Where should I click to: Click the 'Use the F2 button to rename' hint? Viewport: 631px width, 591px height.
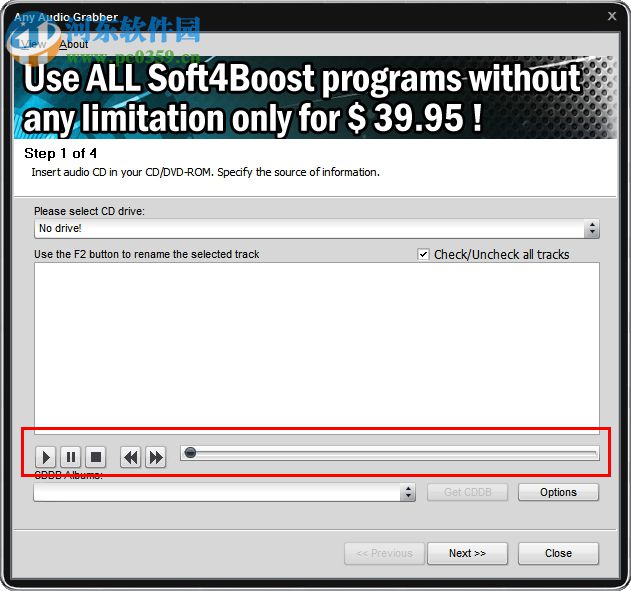[x=146, y=254]
